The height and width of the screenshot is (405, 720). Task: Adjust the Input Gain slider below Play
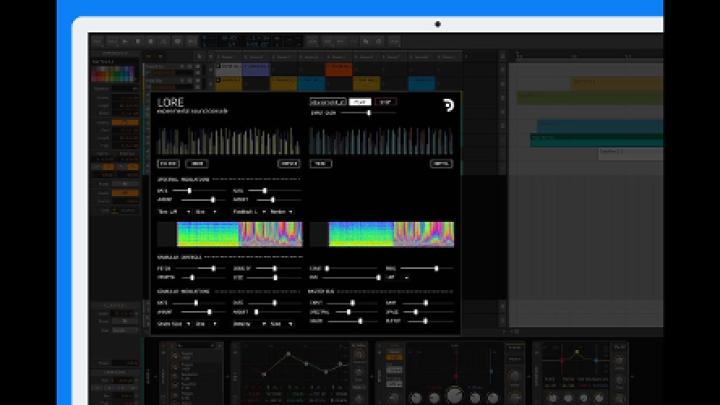368,112
